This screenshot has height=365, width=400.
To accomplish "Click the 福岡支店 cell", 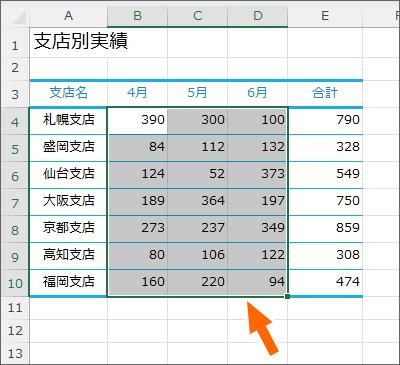I will tap(69, 283).
